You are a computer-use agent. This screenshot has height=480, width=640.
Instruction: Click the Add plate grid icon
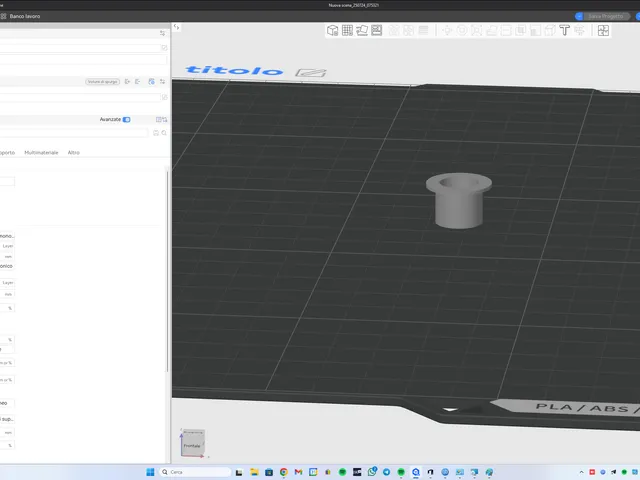click(x=347, y=31)
